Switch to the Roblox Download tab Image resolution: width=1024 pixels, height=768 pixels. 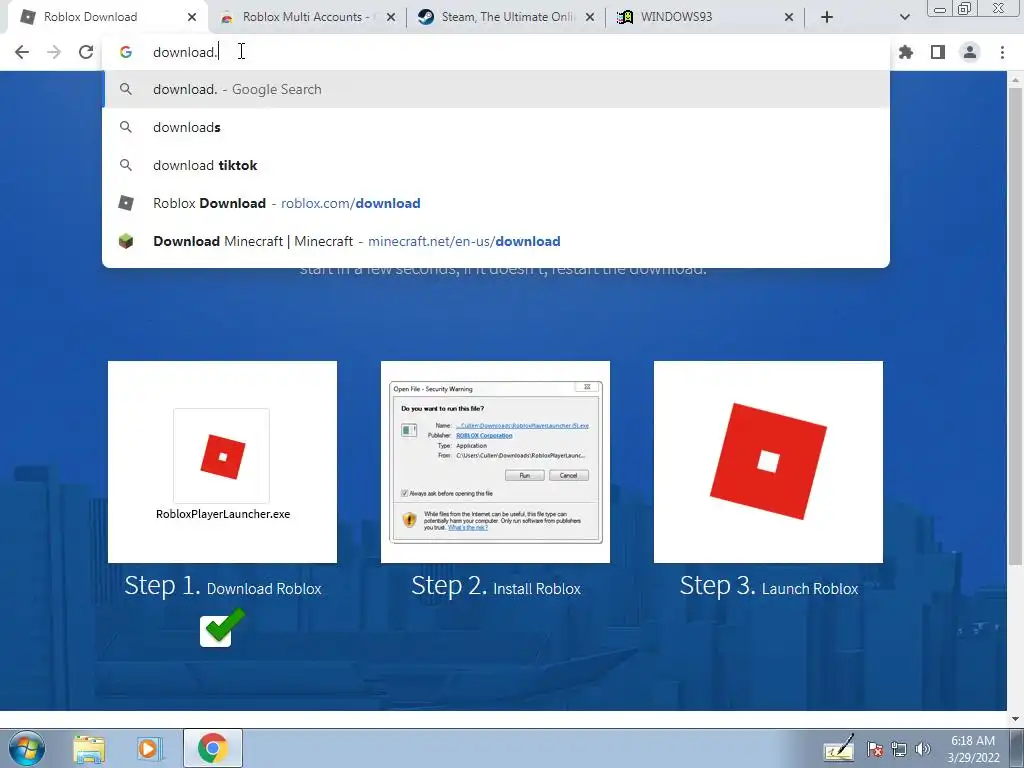(x=106, y=17)
